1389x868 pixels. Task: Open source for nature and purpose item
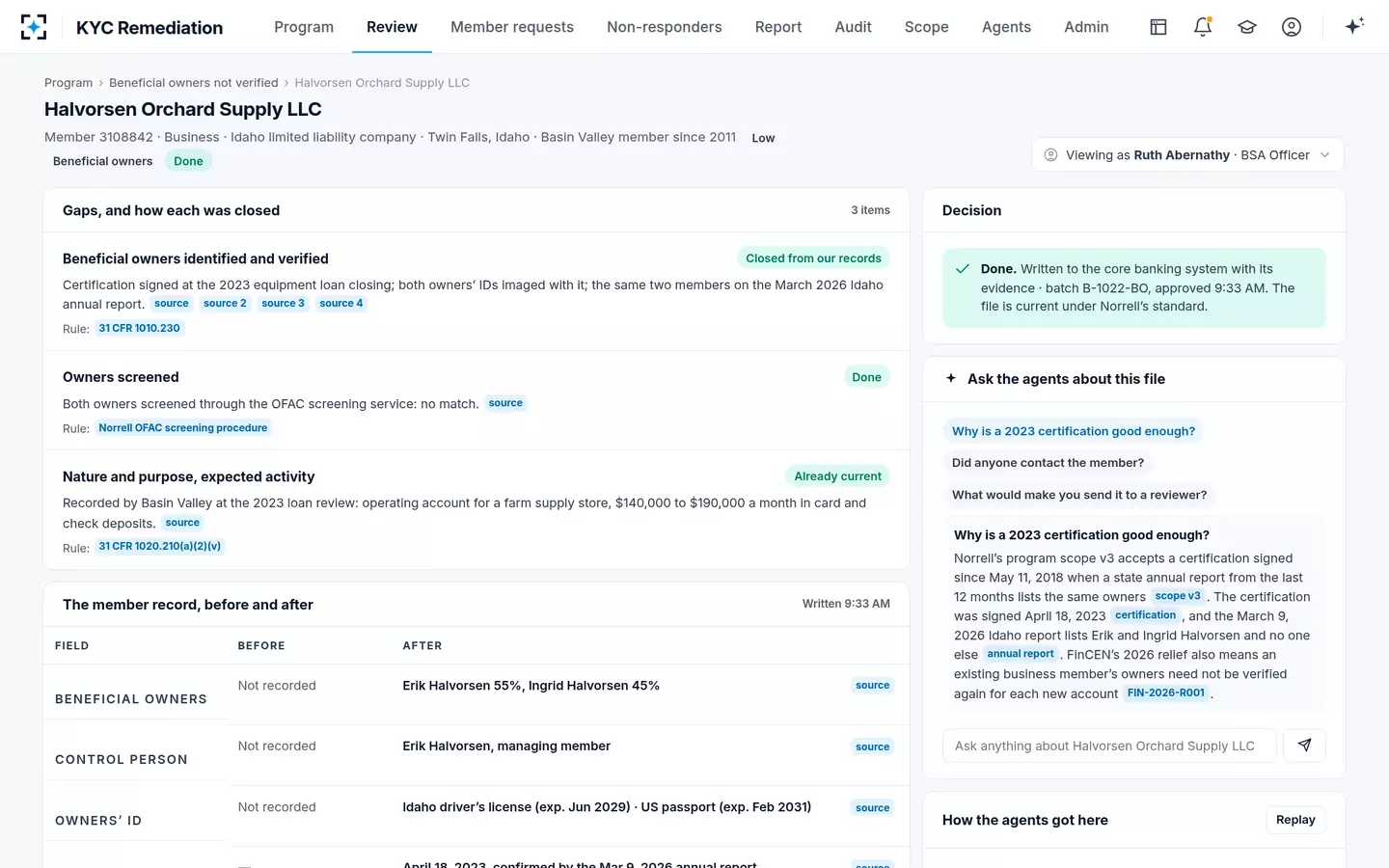[x=182, y=524]
